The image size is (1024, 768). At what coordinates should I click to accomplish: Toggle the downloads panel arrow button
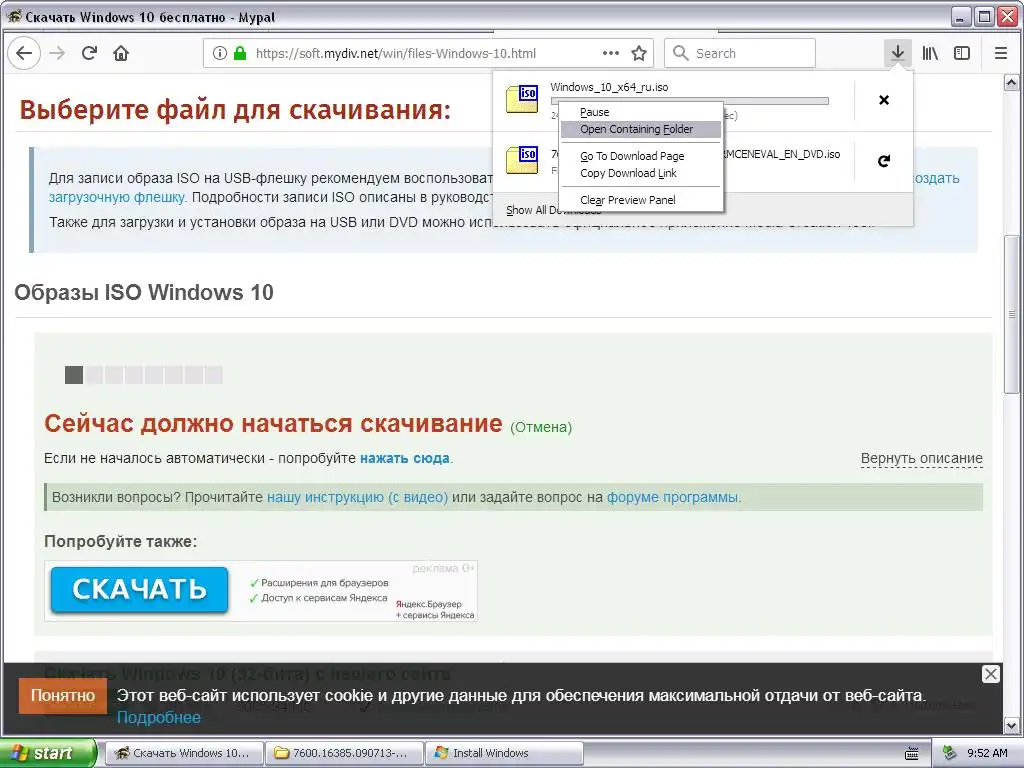898,53
